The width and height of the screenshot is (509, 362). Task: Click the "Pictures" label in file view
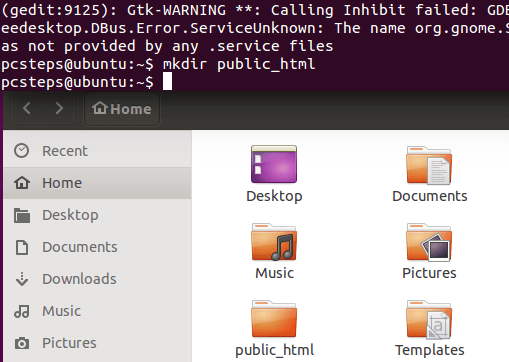tap(429, 273)
